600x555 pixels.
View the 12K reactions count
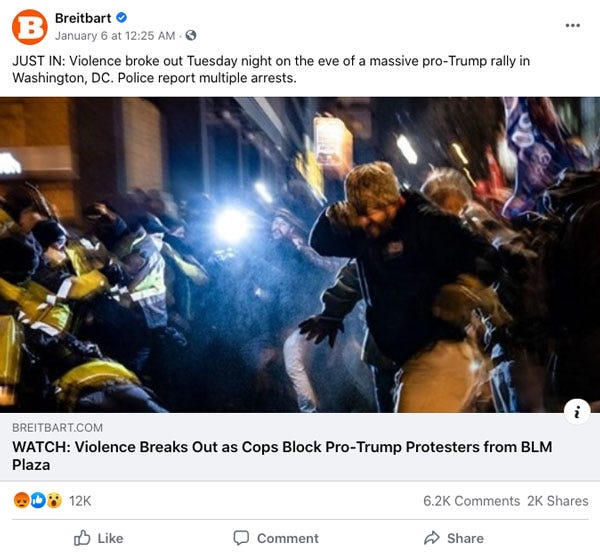tap(80, 501)
